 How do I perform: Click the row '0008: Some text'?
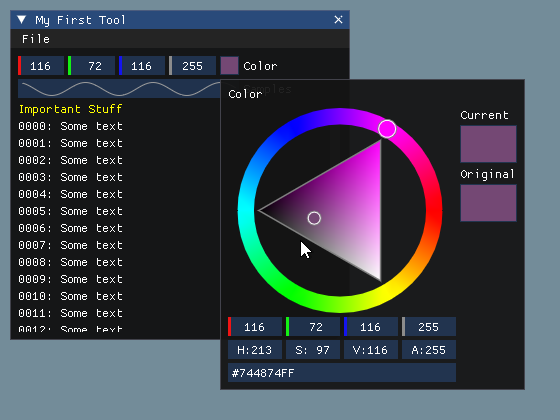click(70, 262)
